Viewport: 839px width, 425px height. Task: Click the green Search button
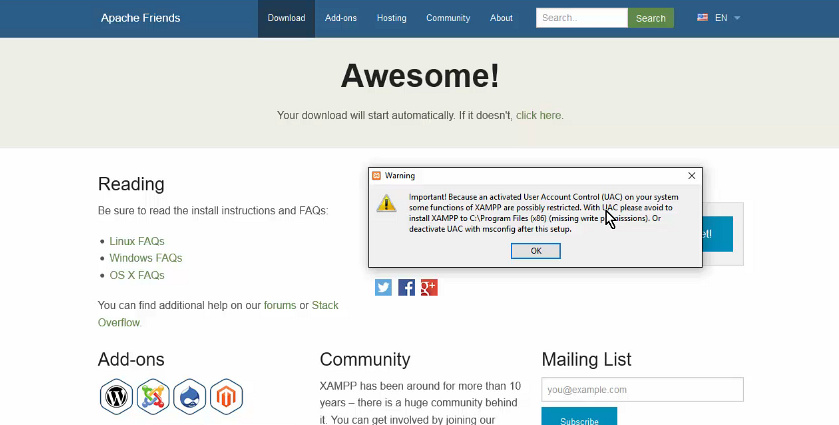point(651,18)
